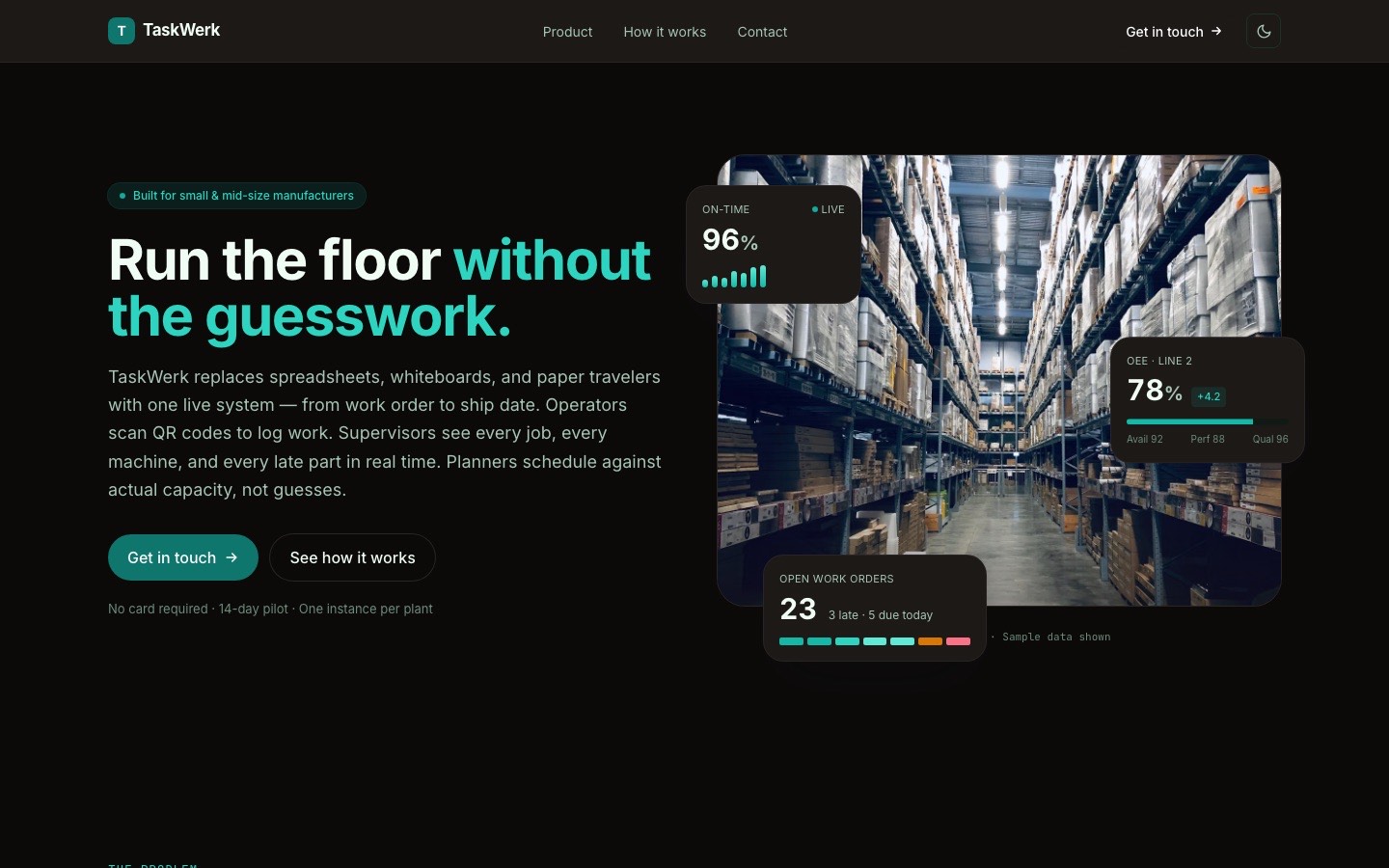Click the orange work order segment

point(930,641)
